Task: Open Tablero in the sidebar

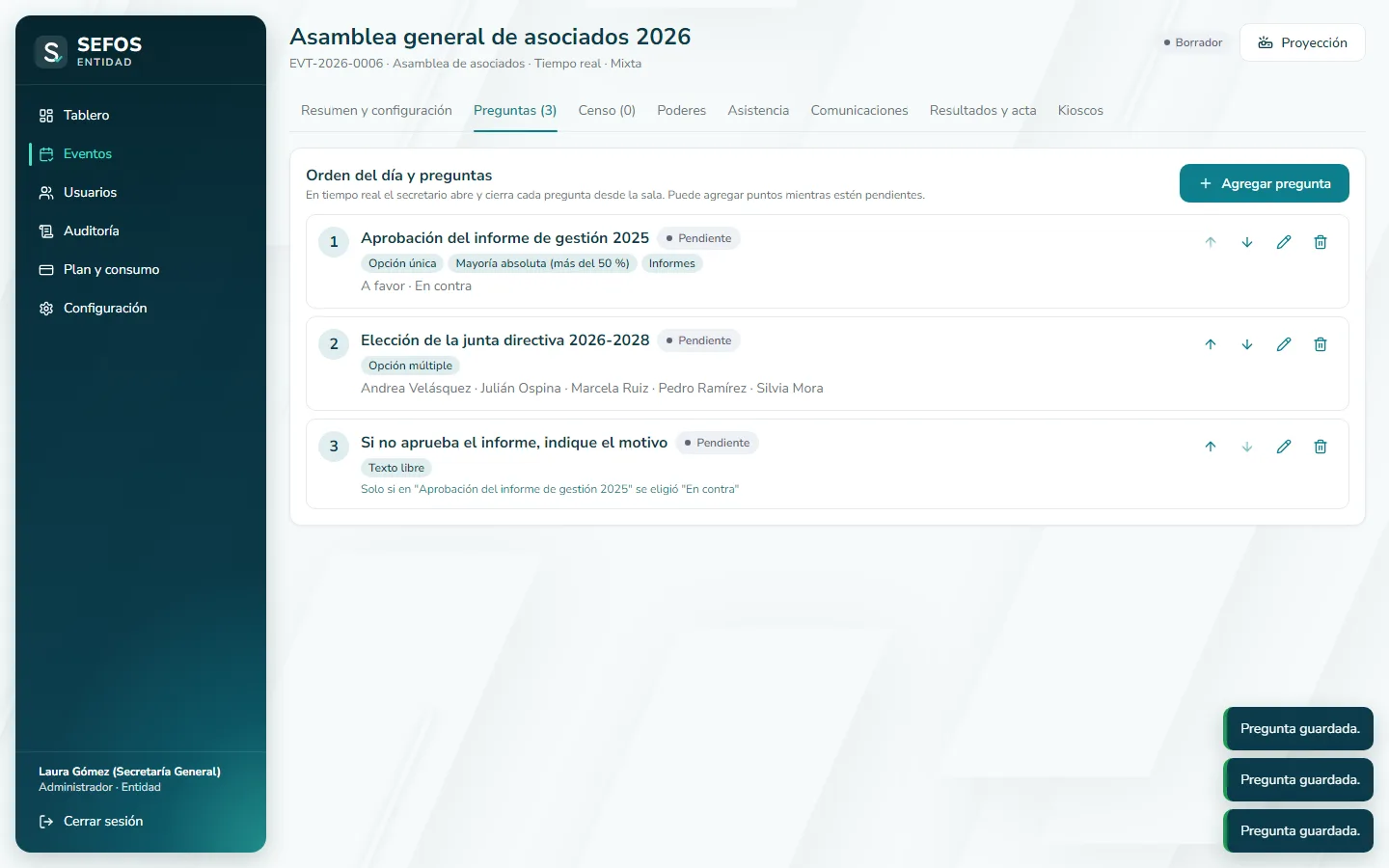Action: click(x=141, y=115)
